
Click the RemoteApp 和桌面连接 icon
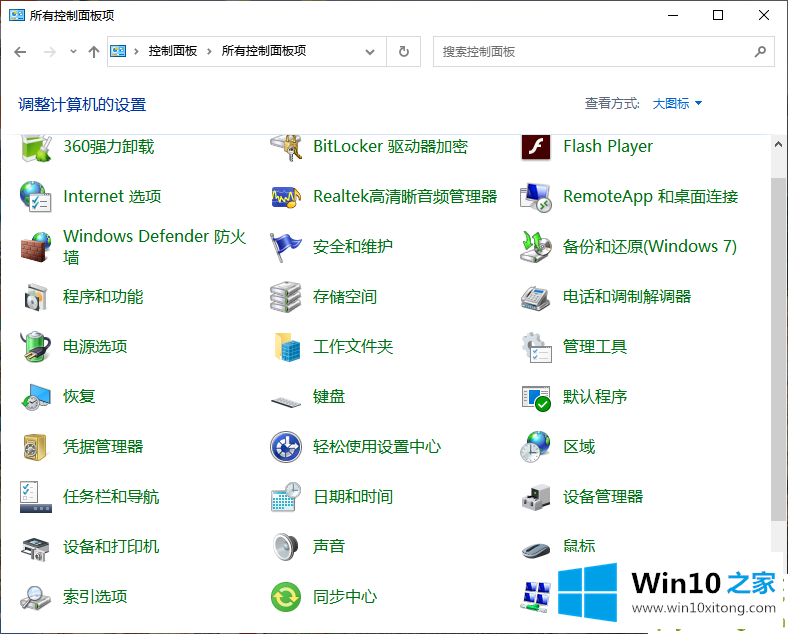click(536, 196)
